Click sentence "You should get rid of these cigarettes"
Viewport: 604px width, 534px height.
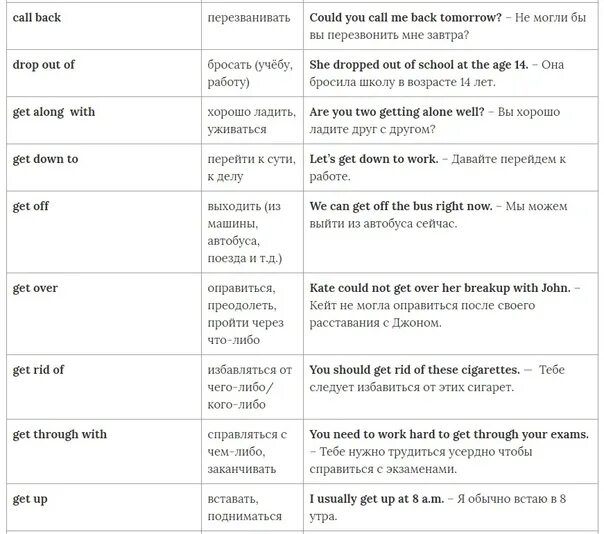[415, 370]
